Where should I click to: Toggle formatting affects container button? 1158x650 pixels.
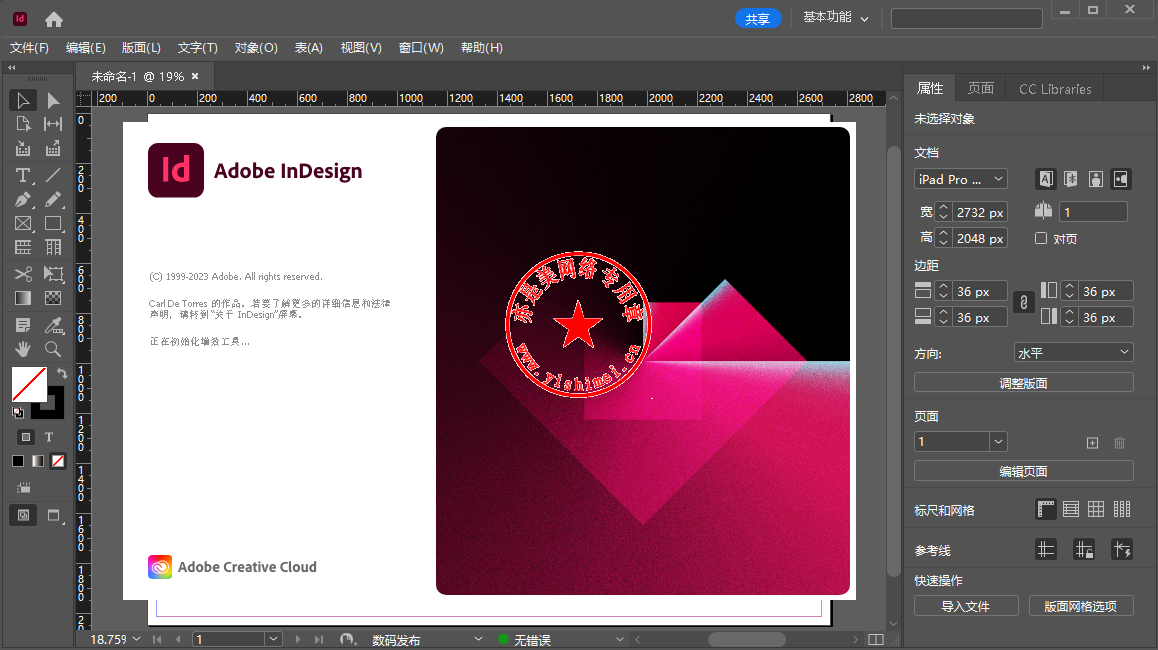25,437
